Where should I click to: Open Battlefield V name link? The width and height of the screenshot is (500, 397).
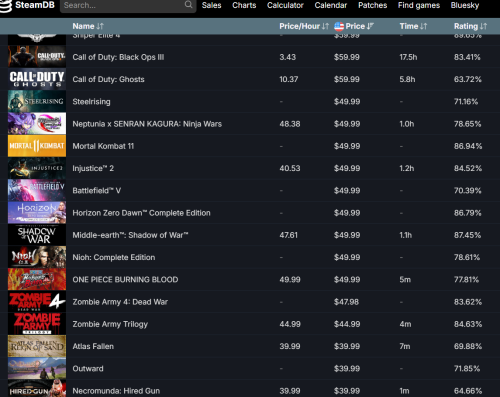coord(97,191)
